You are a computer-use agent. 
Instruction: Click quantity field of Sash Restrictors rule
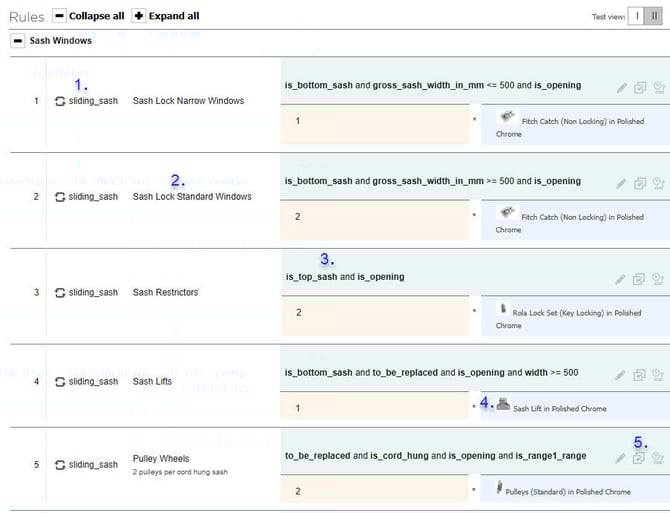375,312
